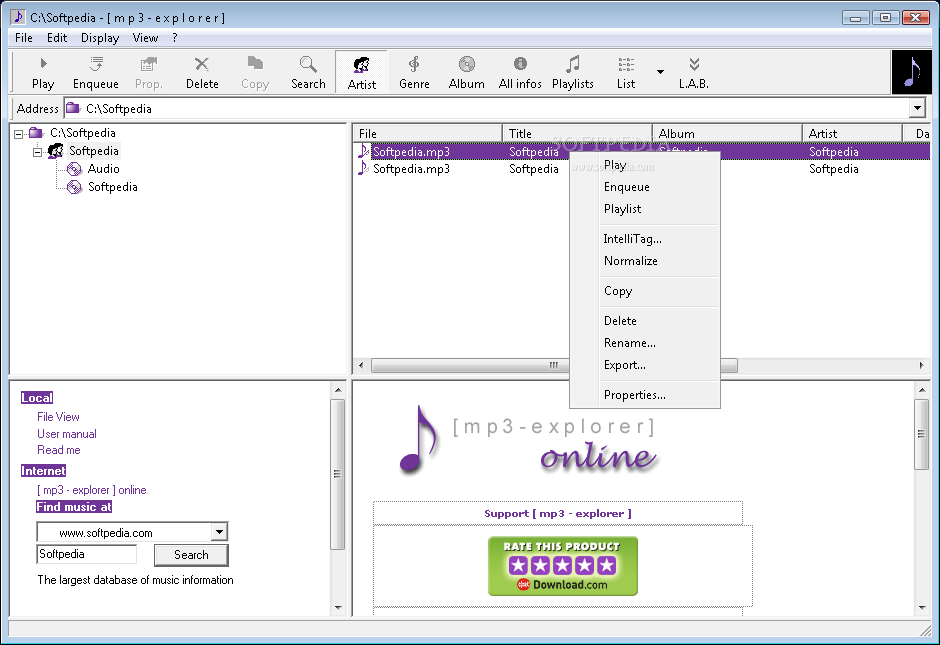Collapse the Softpedia artist tree node

(x=37, y=152)
